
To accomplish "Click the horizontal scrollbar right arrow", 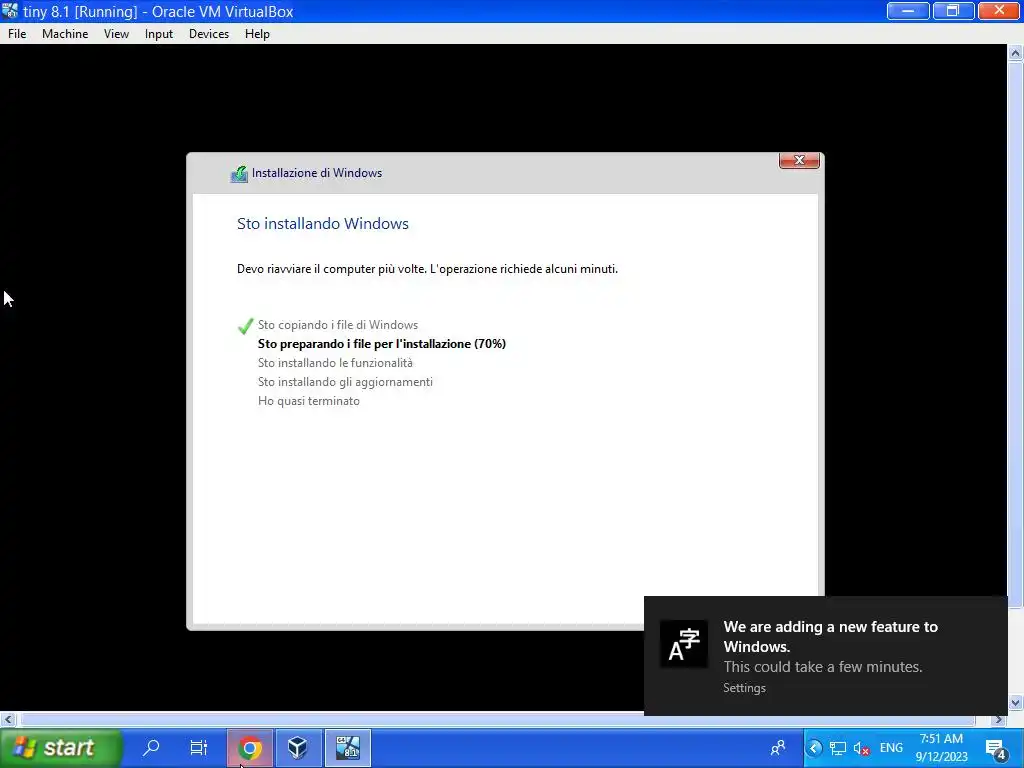I will pos(999,720).
